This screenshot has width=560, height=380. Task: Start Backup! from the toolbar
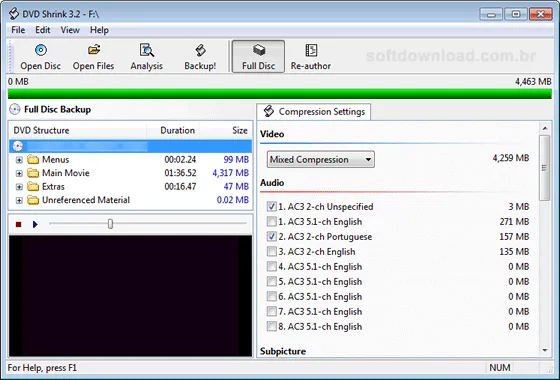click(x=200, y=56)
